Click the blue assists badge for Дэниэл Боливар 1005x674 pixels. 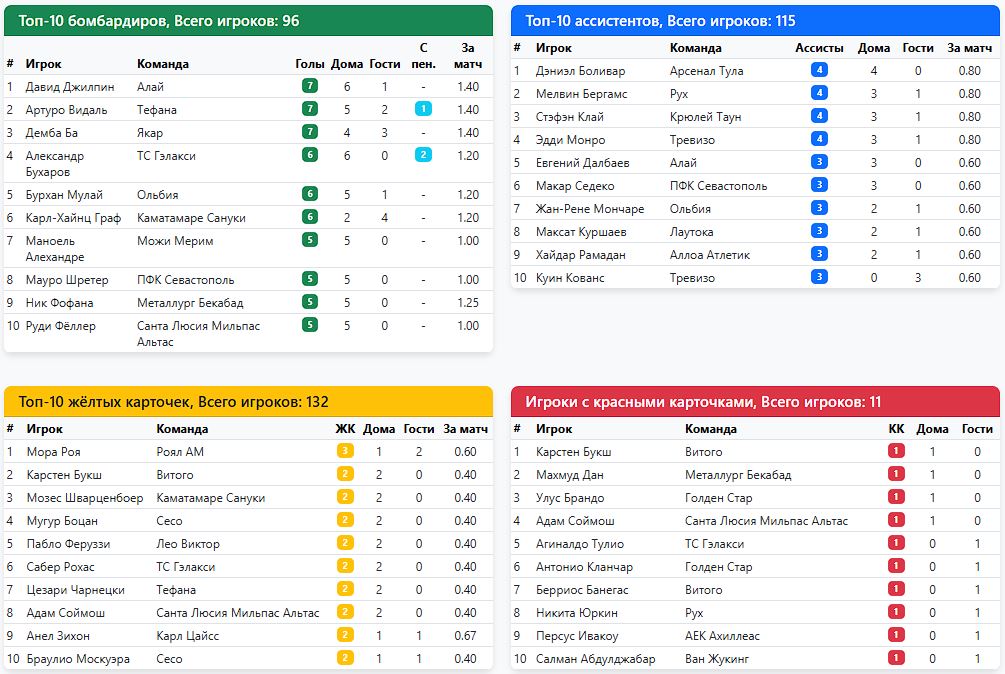tap(819, 70)
